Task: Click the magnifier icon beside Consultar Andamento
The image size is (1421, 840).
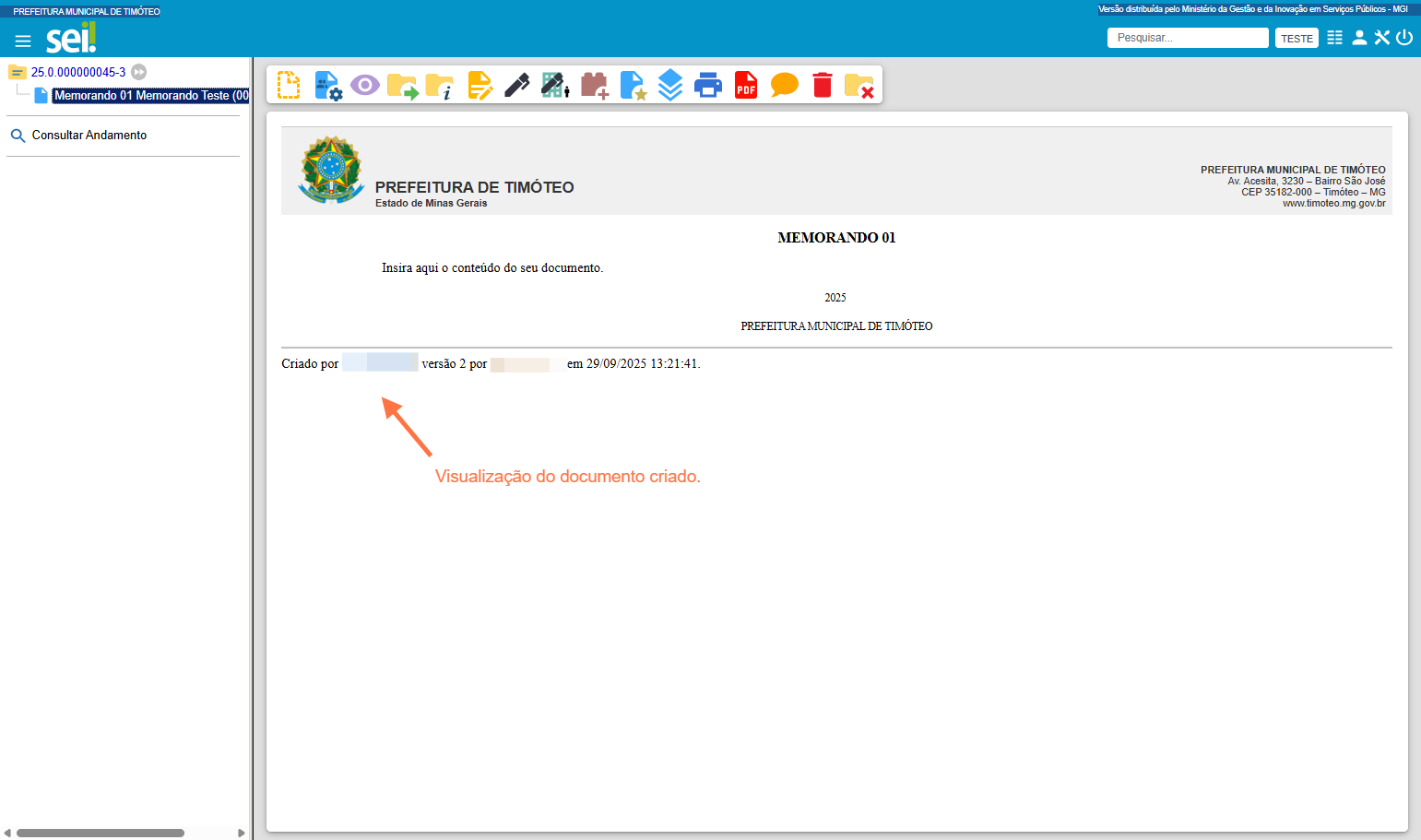Action: tap(18, 136)
